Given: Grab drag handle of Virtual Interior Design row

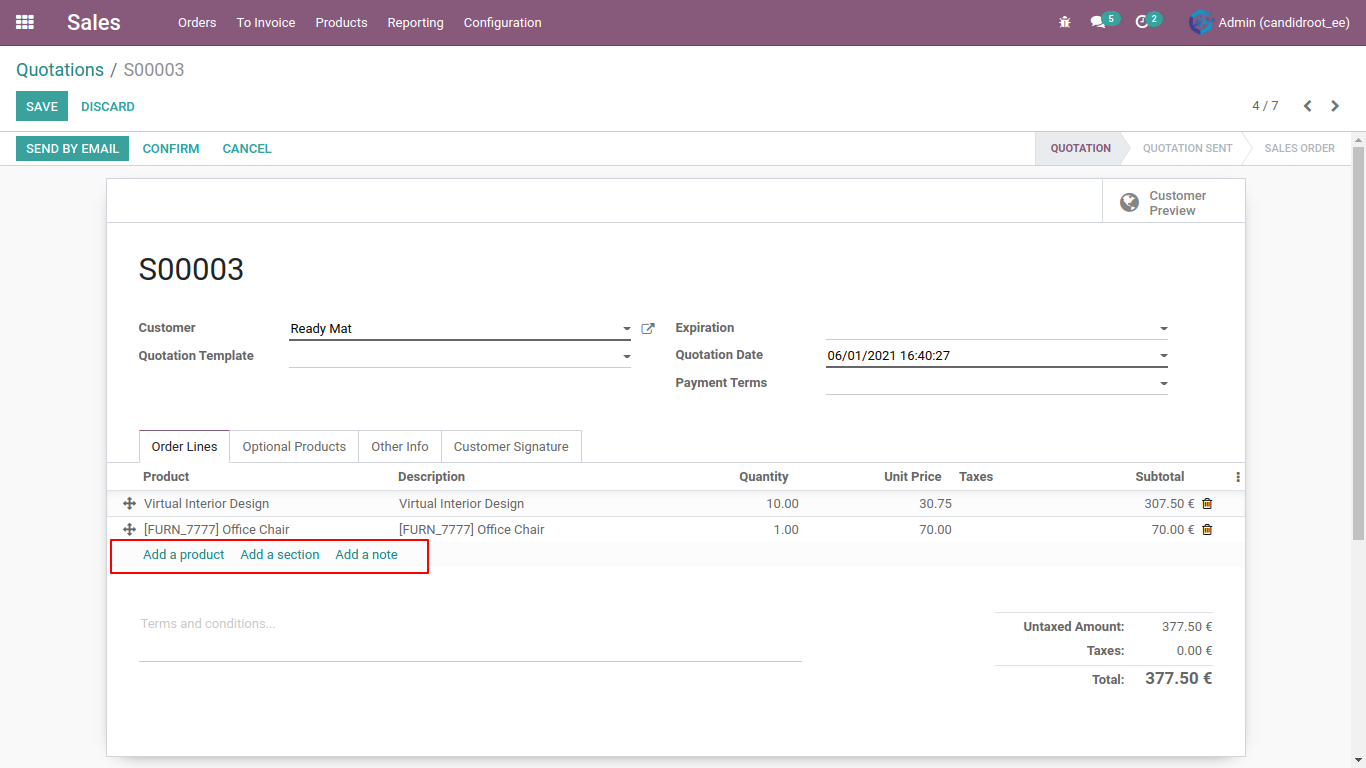Looking at the screenshot, I should pyautogui.click(x=129, y=504).
